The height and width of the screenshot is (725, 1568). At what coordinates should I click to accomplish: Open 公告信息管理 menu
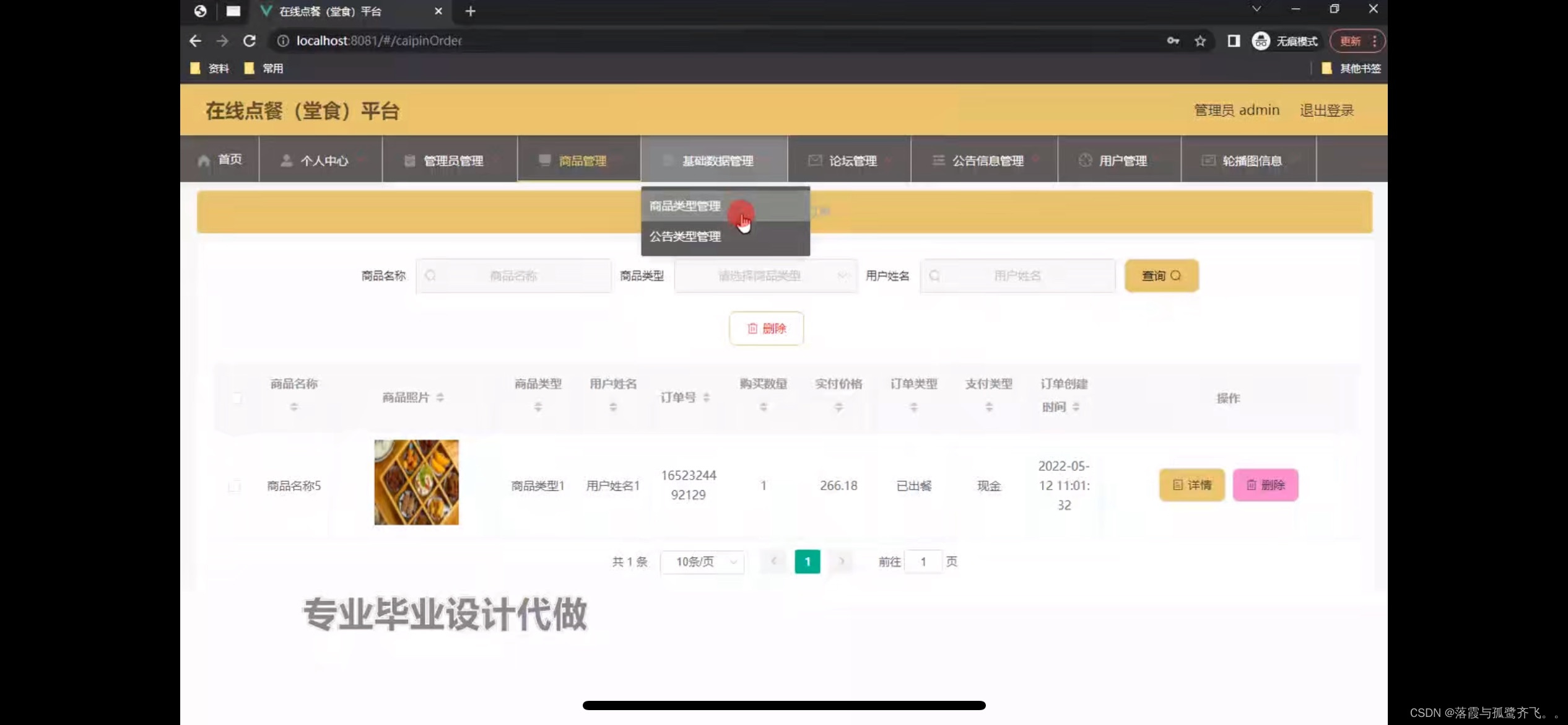984,160
